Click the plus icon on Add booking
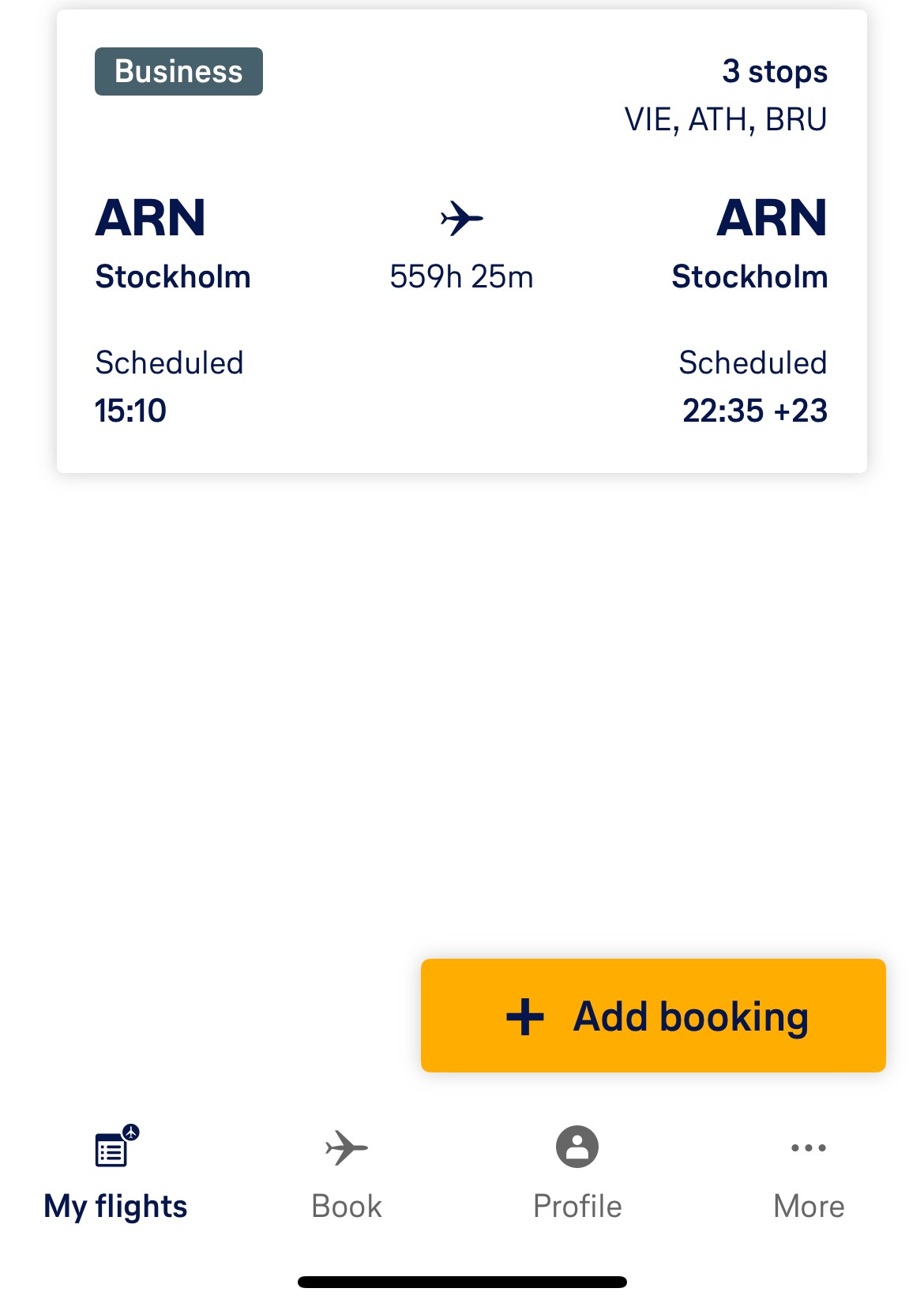Viewport: 924px width, 1307px height. click(525, 1016)
